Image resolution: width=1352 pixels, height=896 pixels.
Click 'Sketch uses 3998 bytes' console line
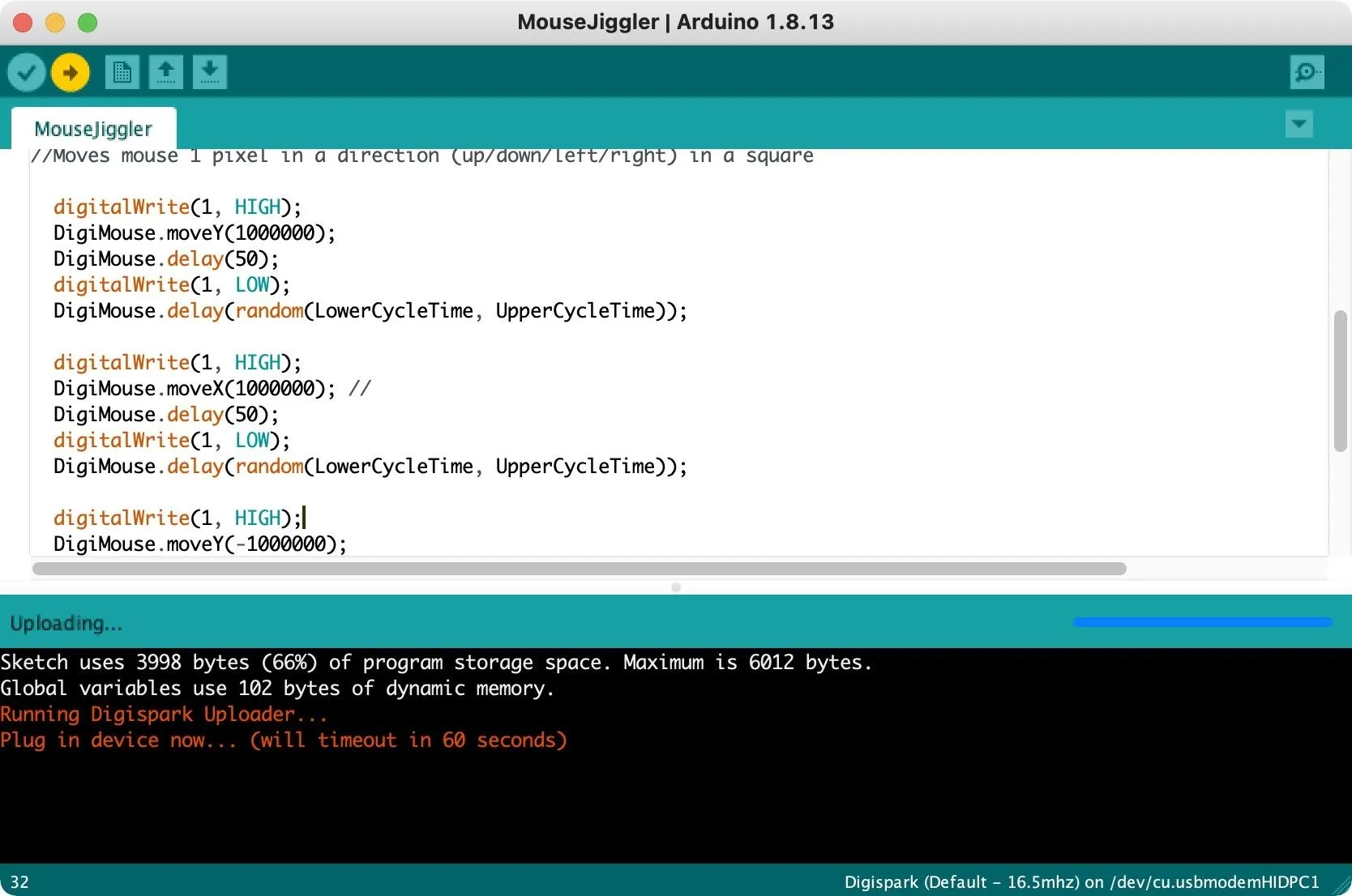point(436,663)
